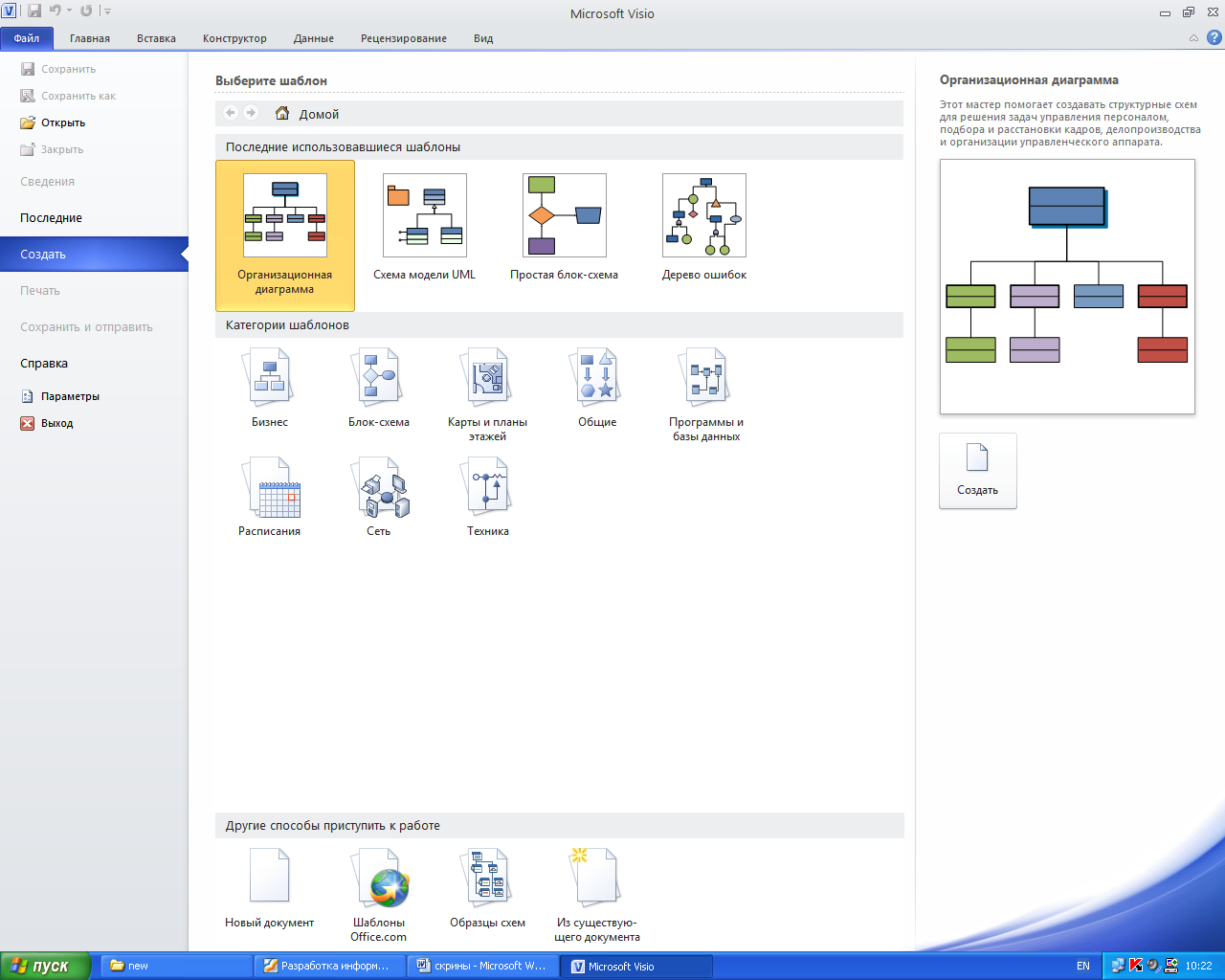Open the Печать section
The image size is (1225, 980).
pyautogui.click(x=94, y=291)
